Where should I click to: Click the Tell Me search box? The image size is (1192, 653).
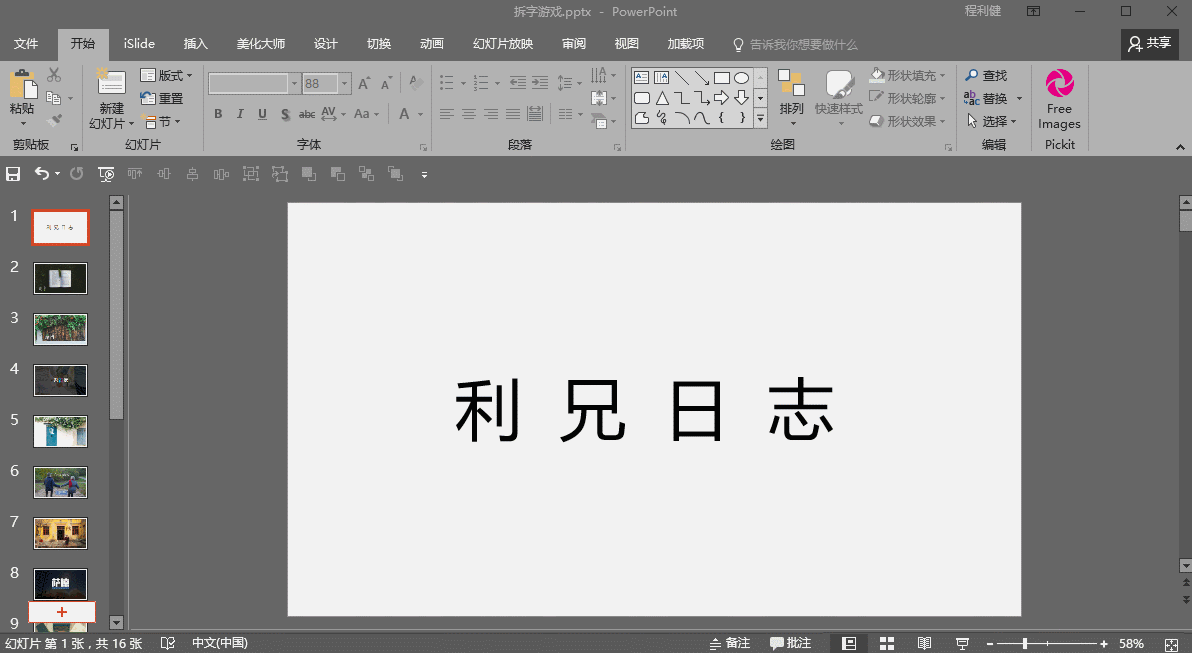pyautogui.click(x=795, y=44)
